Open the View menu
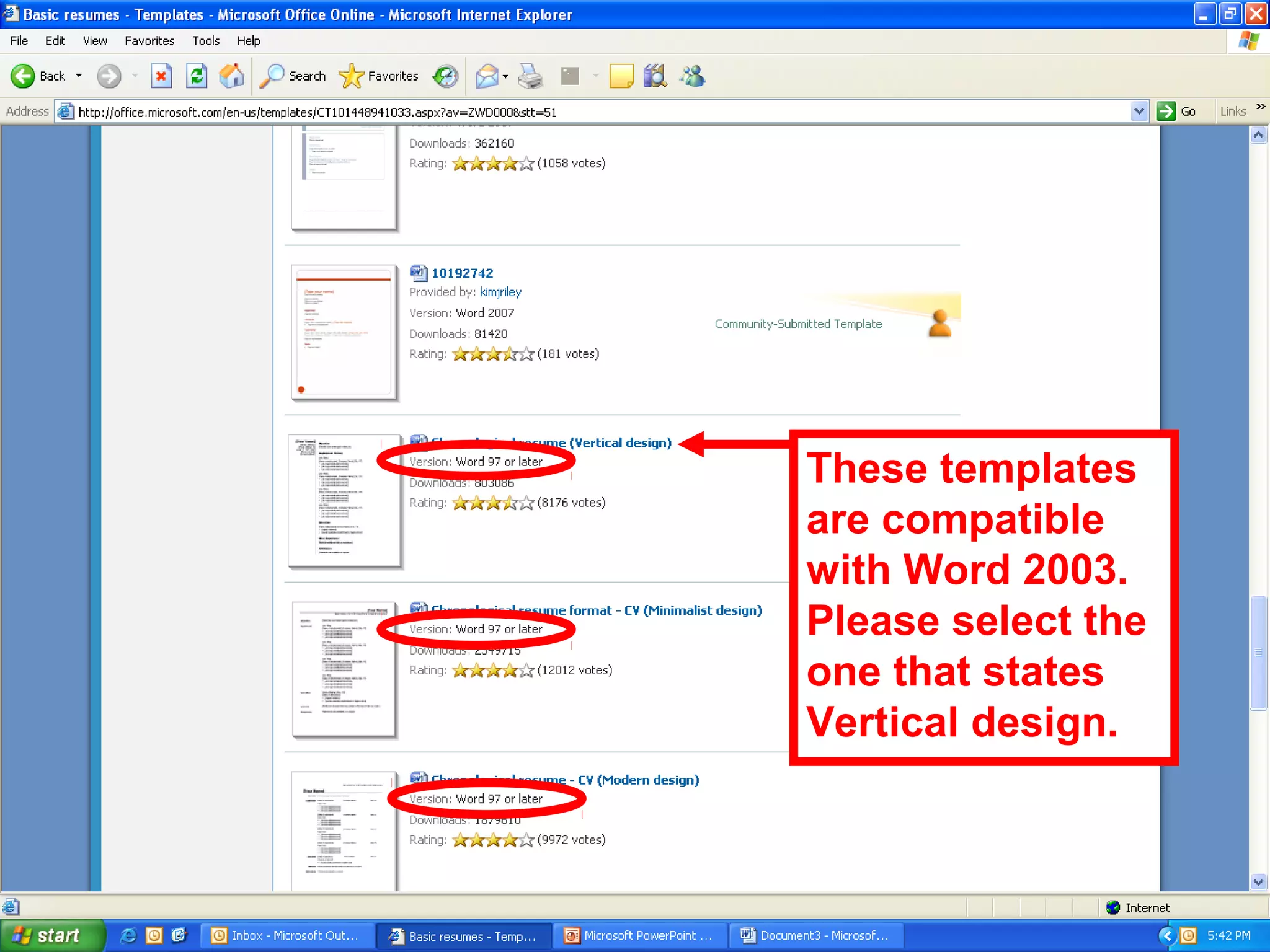The width and height of the screenshot is (1270, 952). point(95,41)
